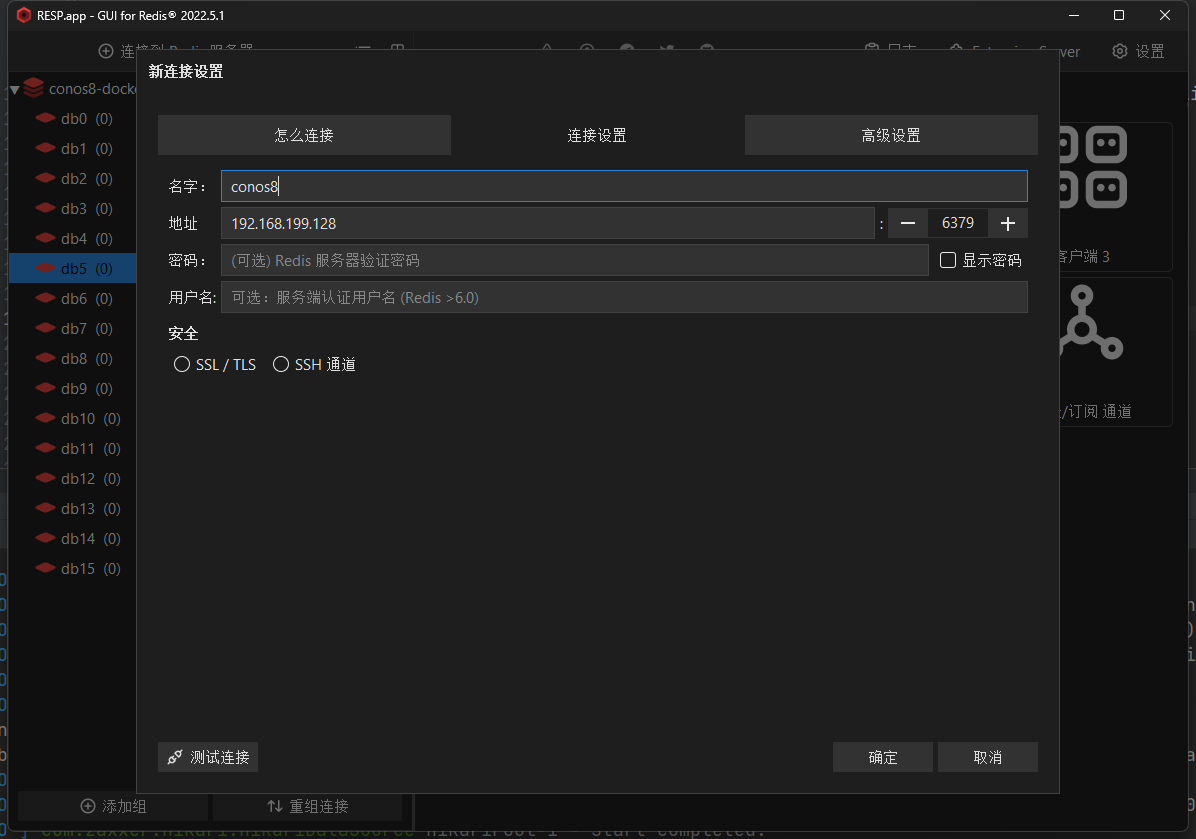Select db12 (0) in the tree
Screen dimensions: 1196x839
pyautogui.click(x=72, y=478)
